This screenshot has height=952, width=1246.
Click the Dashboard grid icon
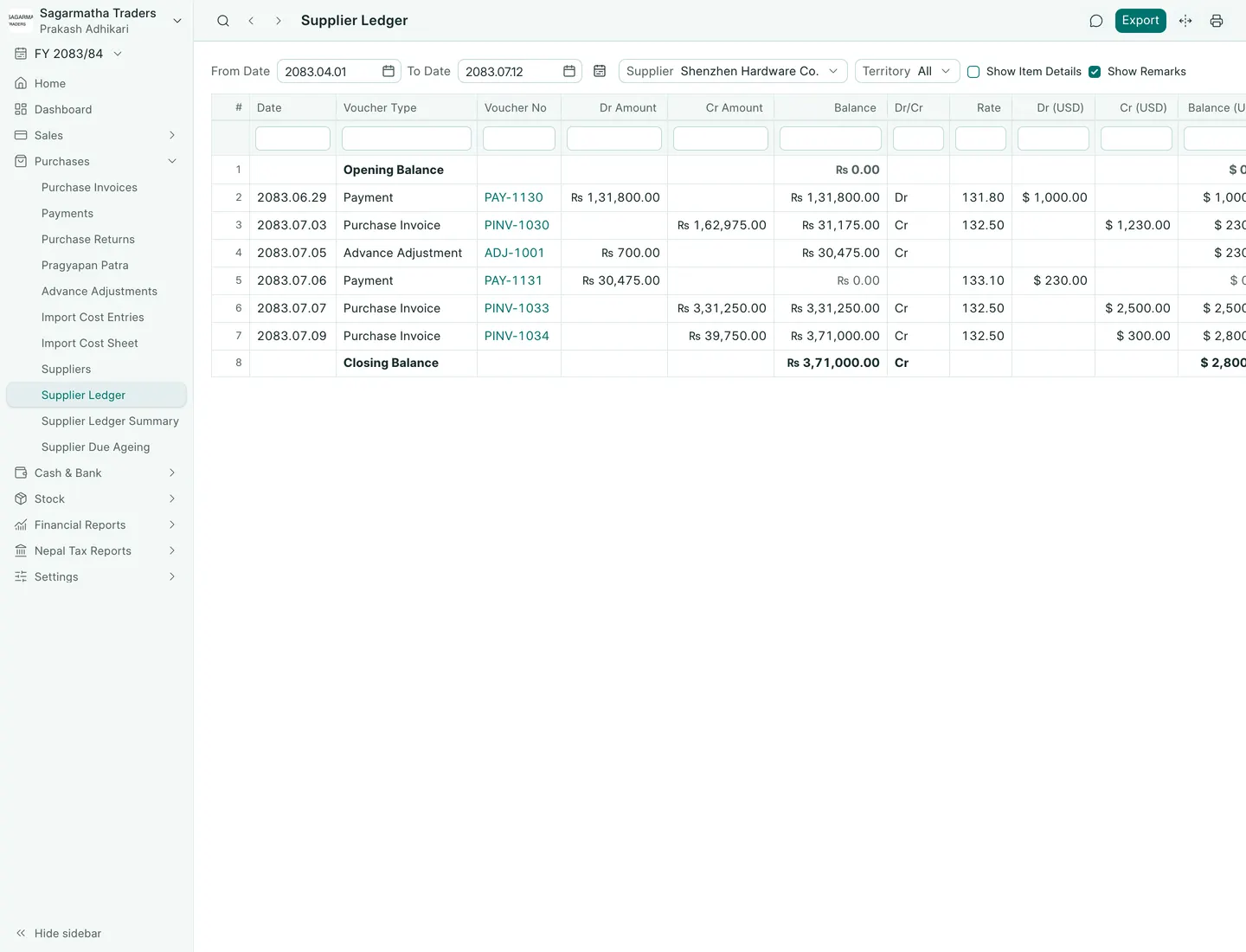pos(21,109)
